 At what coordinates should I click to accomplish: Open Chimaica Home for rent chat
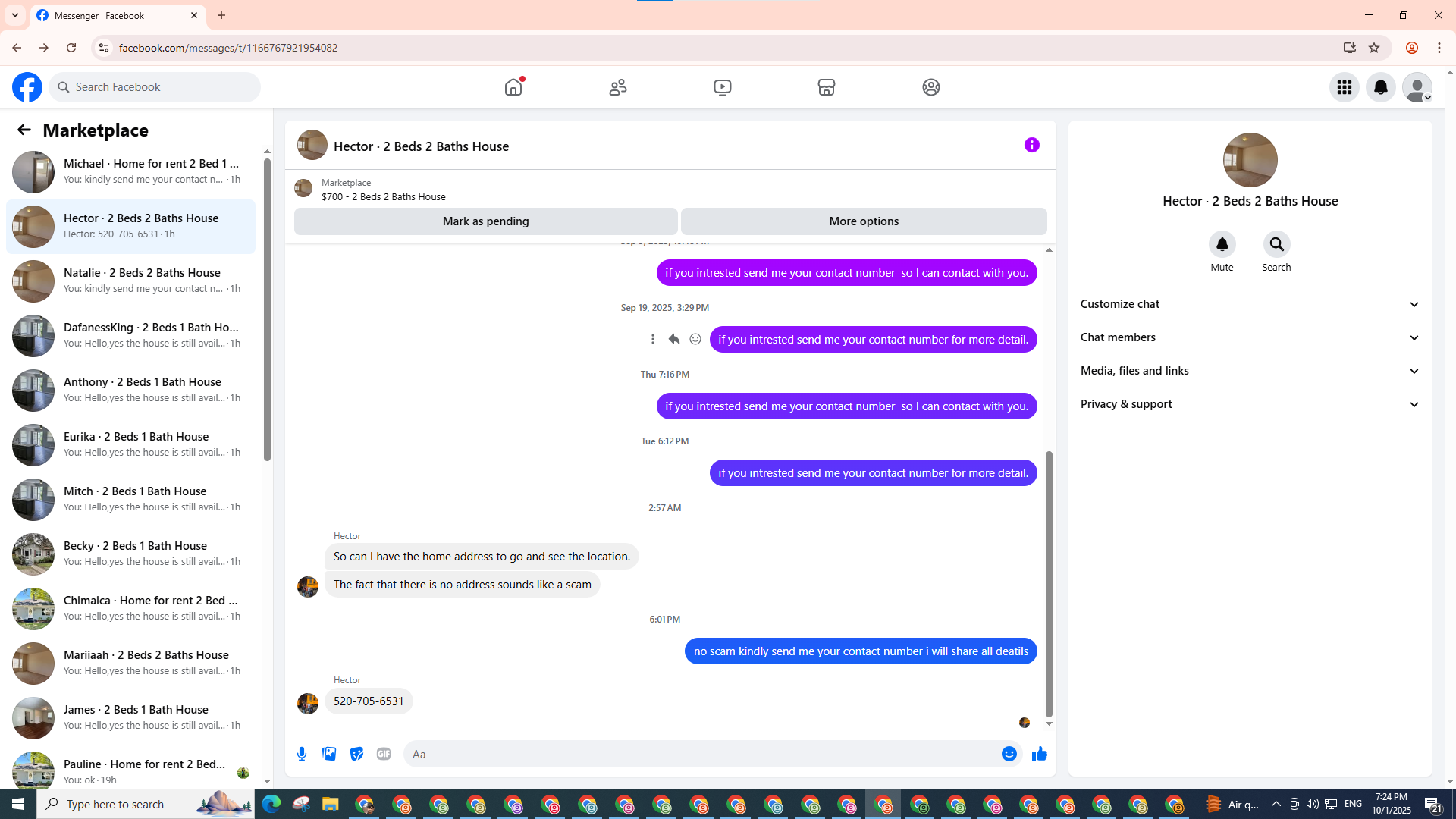pyautogui.click(x=131, y=609)
